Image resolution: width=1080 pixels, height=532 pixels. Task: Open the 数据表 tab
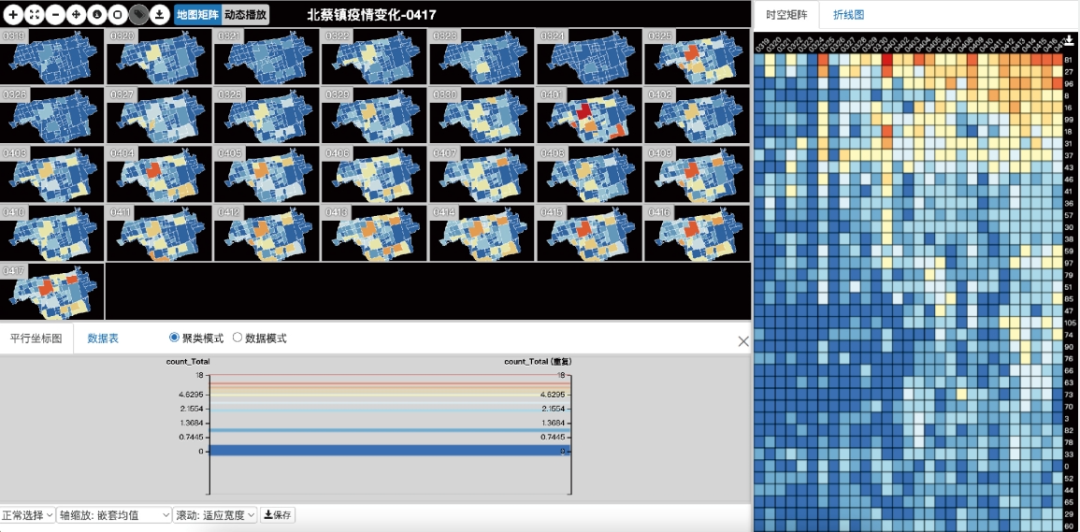click(103, 338)
